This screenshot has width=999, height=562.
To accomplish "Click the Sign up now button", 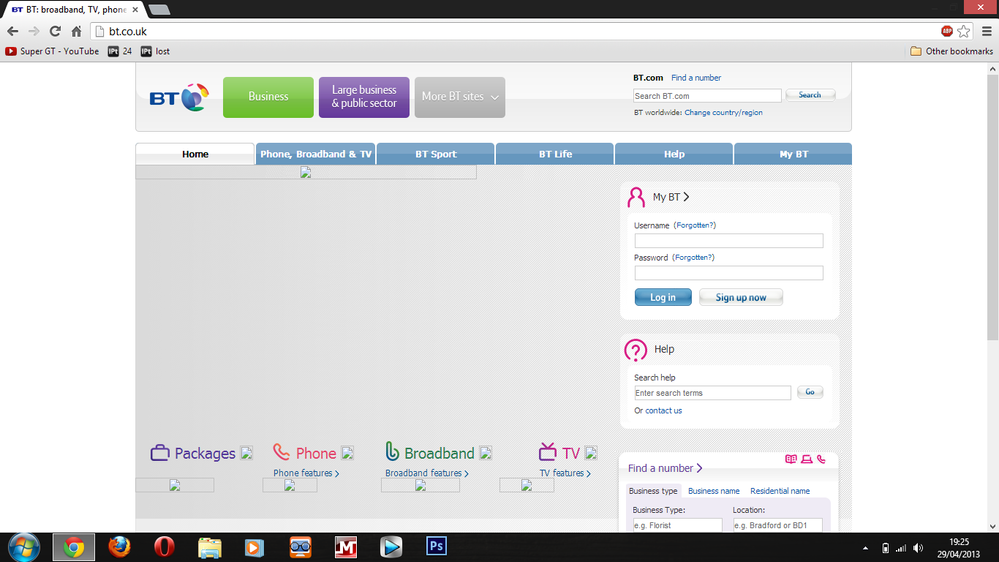I will coord(741,298).
